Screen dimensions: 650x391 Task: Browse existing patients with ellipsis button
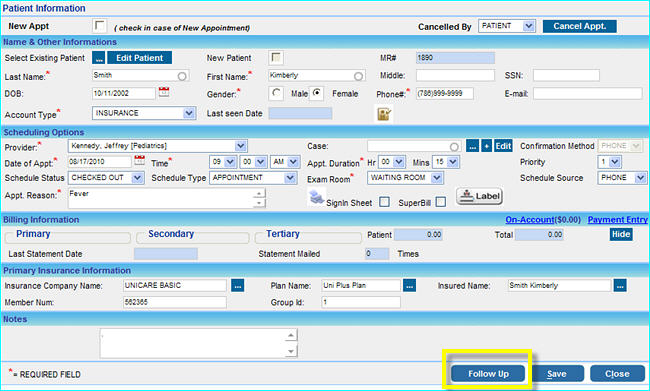tap(99, 58)
